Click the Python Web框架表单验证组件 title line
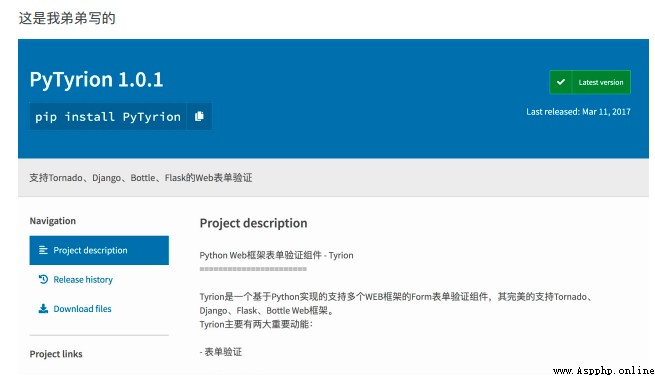The width and height of the screenshot is (655, 377). click(x=276, y=255)
